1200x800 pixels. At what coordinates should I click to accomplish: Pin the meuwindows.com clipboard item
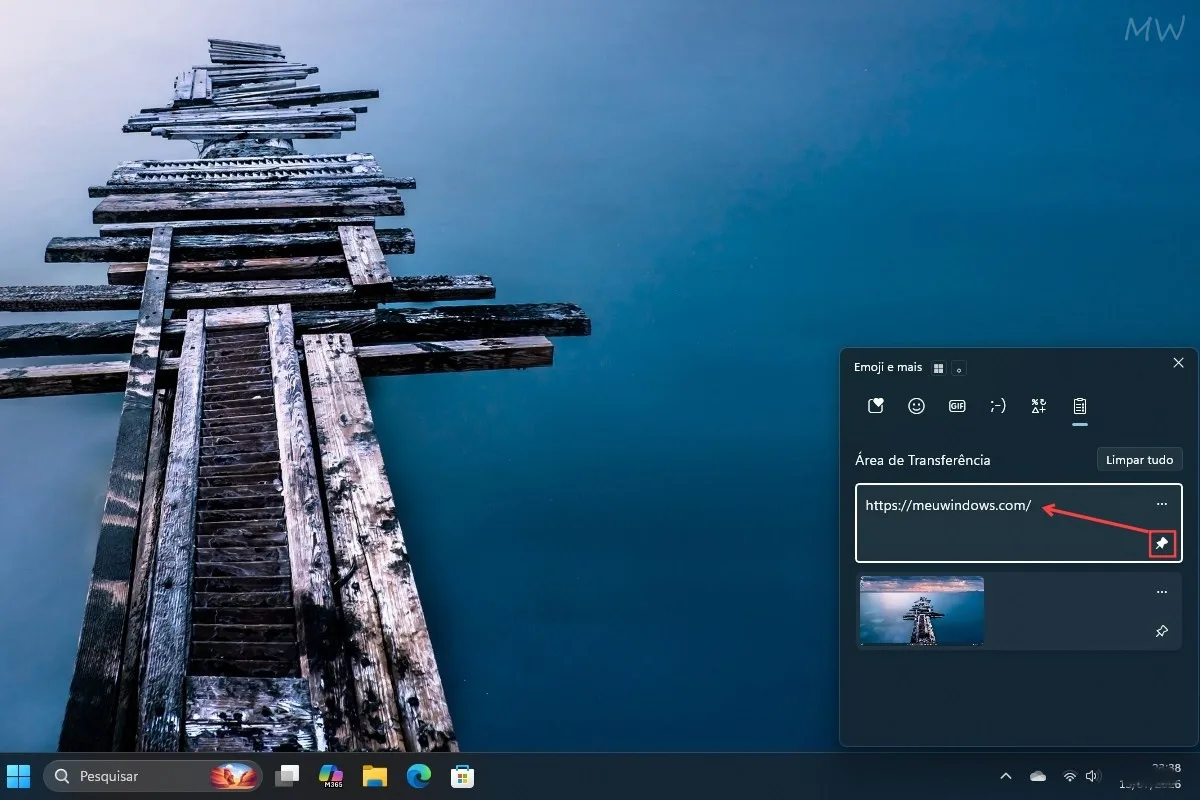coord(1161,543)
